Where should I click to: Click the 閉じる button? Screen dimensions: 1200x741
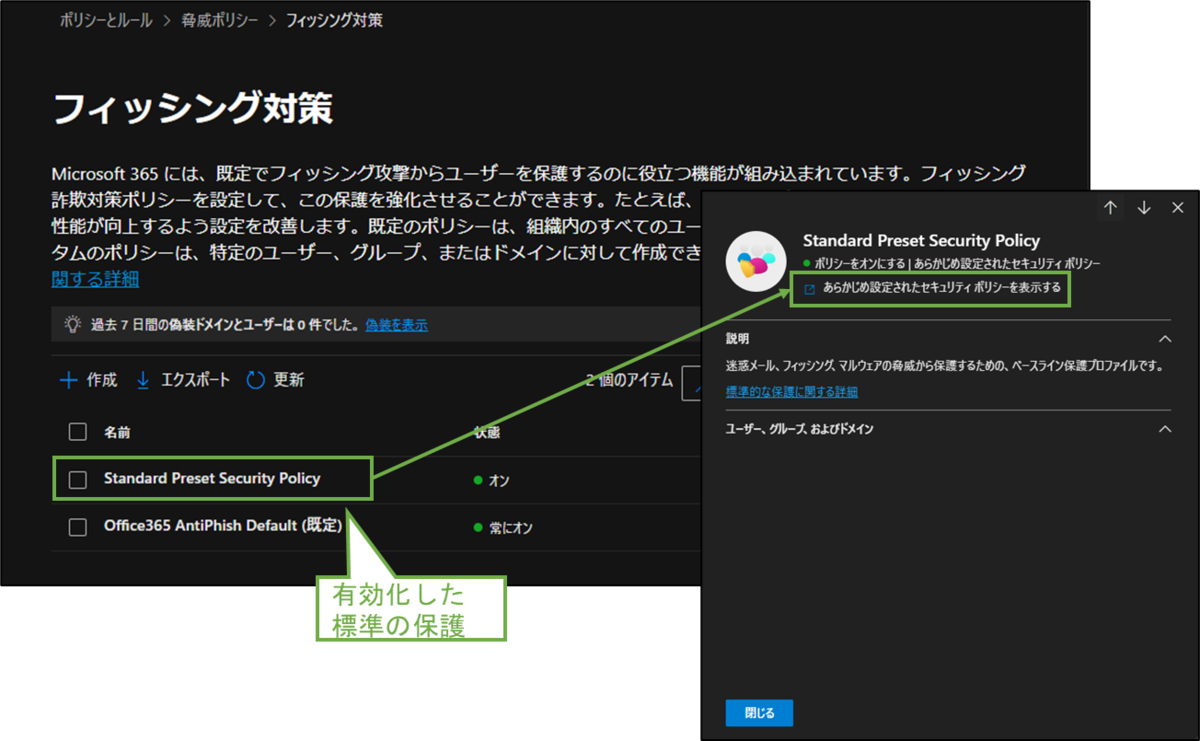click(x=759, y=713)
